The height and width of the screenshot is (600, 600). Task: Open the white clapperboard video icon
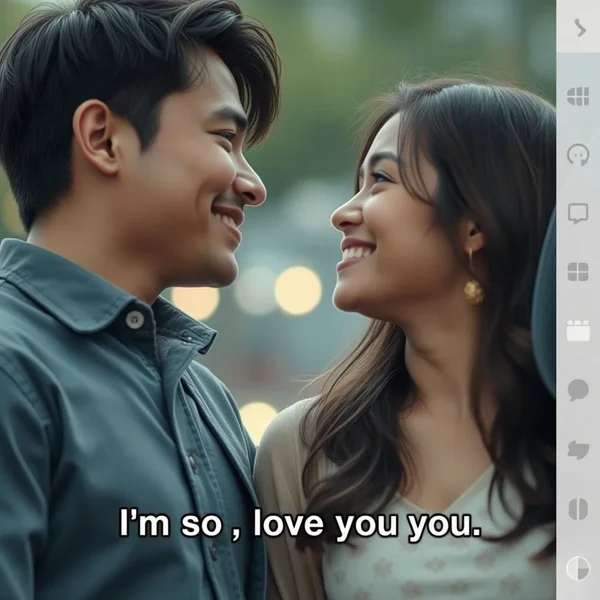[578, 331]
